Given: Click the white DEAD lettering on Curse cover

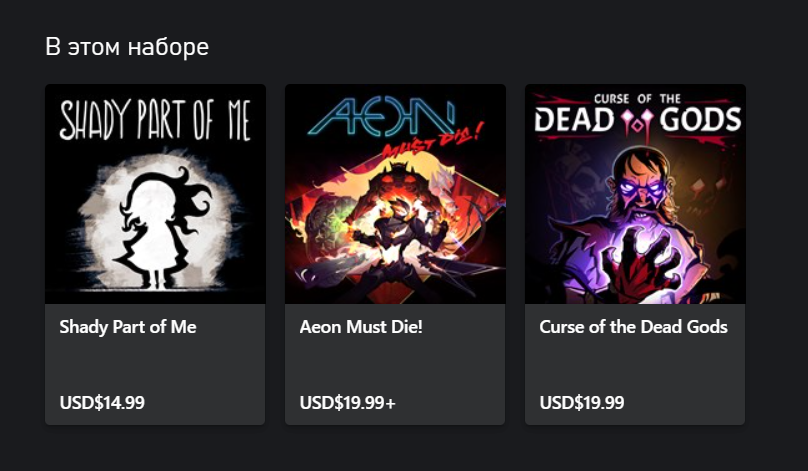Looking at the screenshot, I should (x=574, y=120).
